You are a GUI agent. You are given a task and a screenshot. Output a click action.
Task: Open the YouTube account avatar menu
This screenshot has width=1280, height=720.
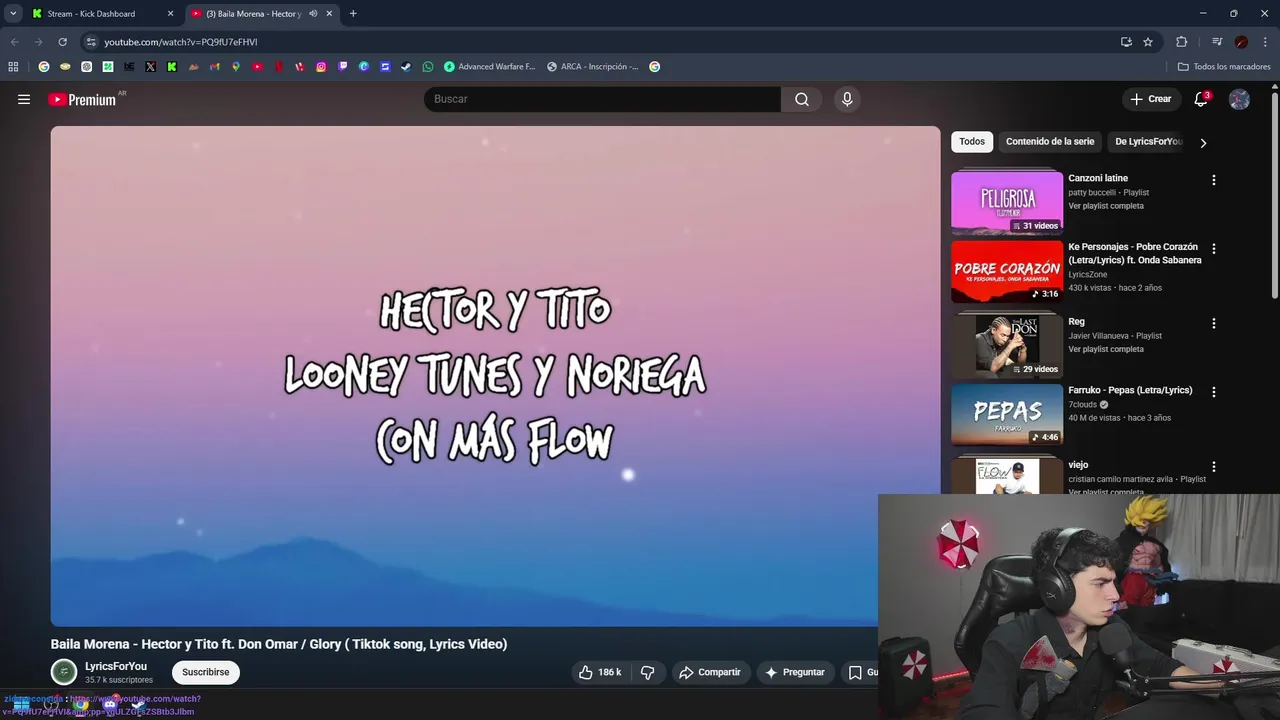click(x=1239, y=99)
